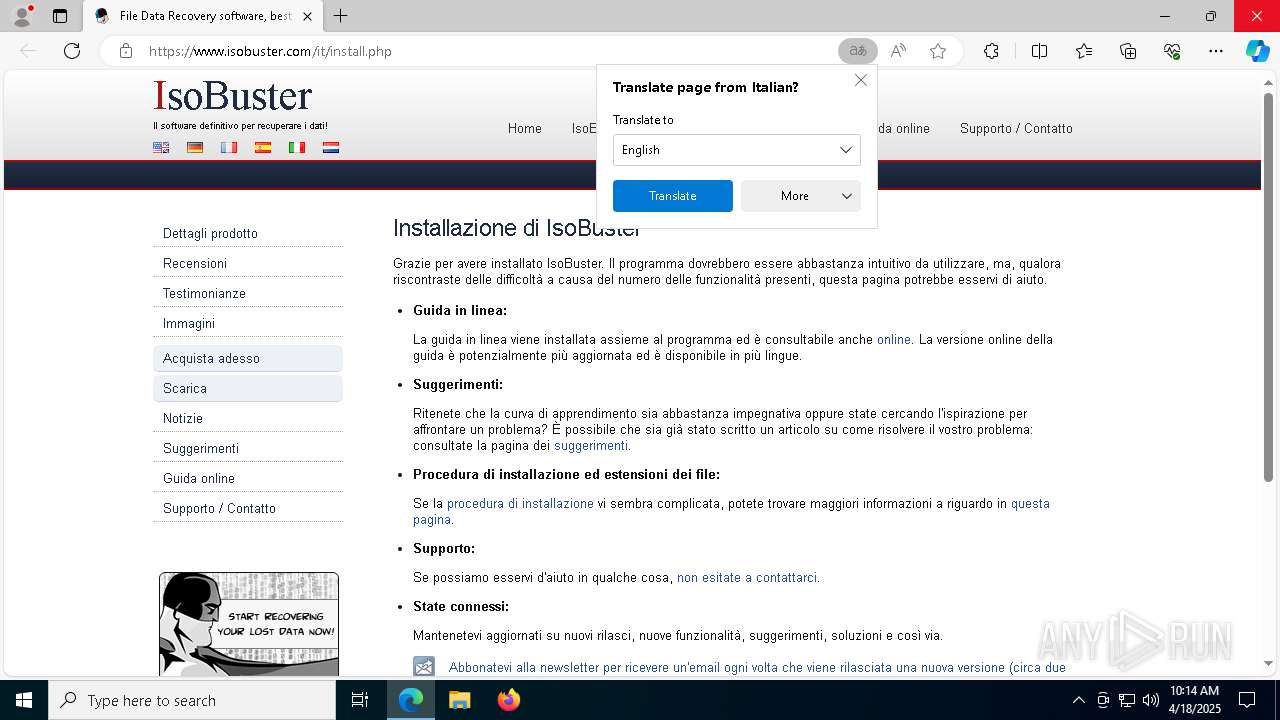1280x720 pixels.
Task: Open Notizie in sidebar
Action: tap(248, 418)
